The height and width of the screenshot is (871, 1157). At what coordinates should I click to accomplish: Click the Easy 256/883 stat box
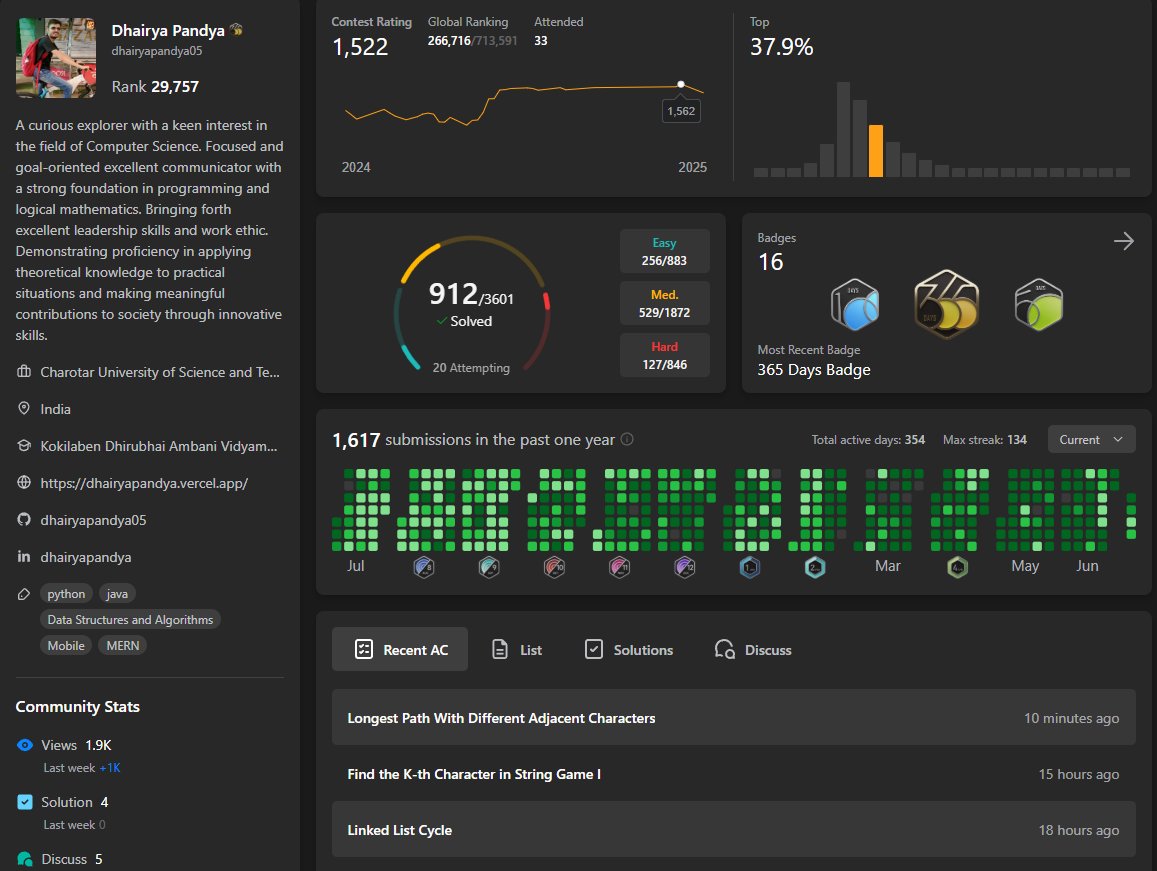[664, 251]
